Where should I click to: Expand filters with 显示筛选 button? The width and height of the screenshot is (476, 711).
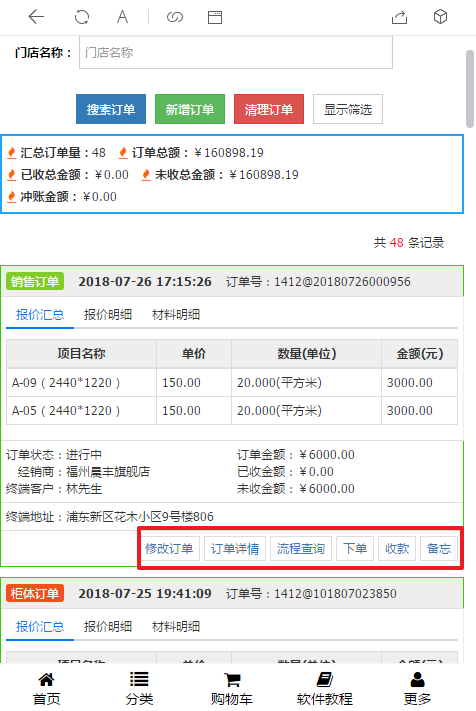(x=348, y=109)
